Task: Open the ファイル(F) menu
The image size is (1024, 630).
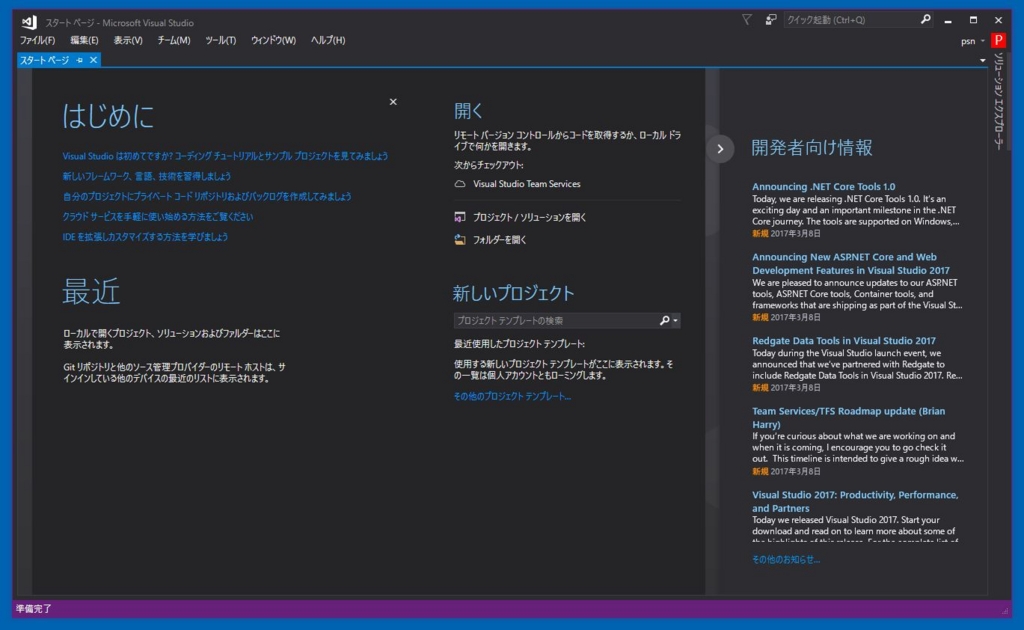Action: pos(37,40)
